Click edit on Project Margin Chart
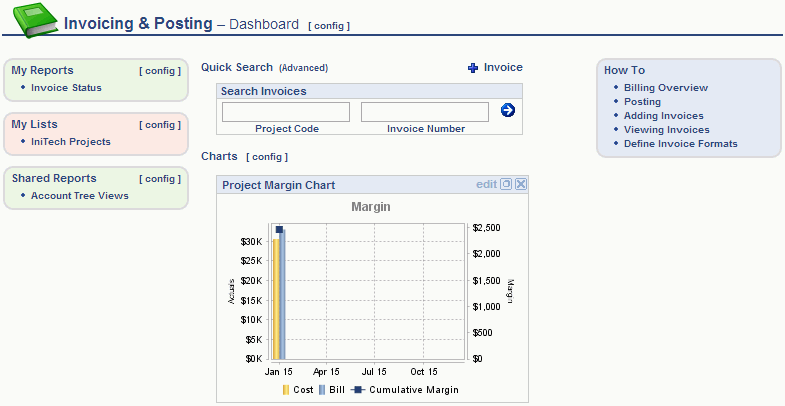This screenshot has width=785, height=406. [x=486, y=184]
